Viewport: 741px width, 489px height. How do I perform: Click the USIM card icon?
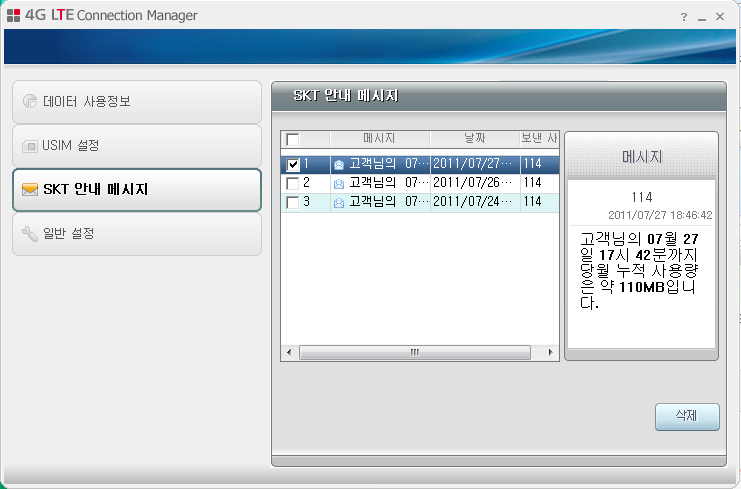30,146
